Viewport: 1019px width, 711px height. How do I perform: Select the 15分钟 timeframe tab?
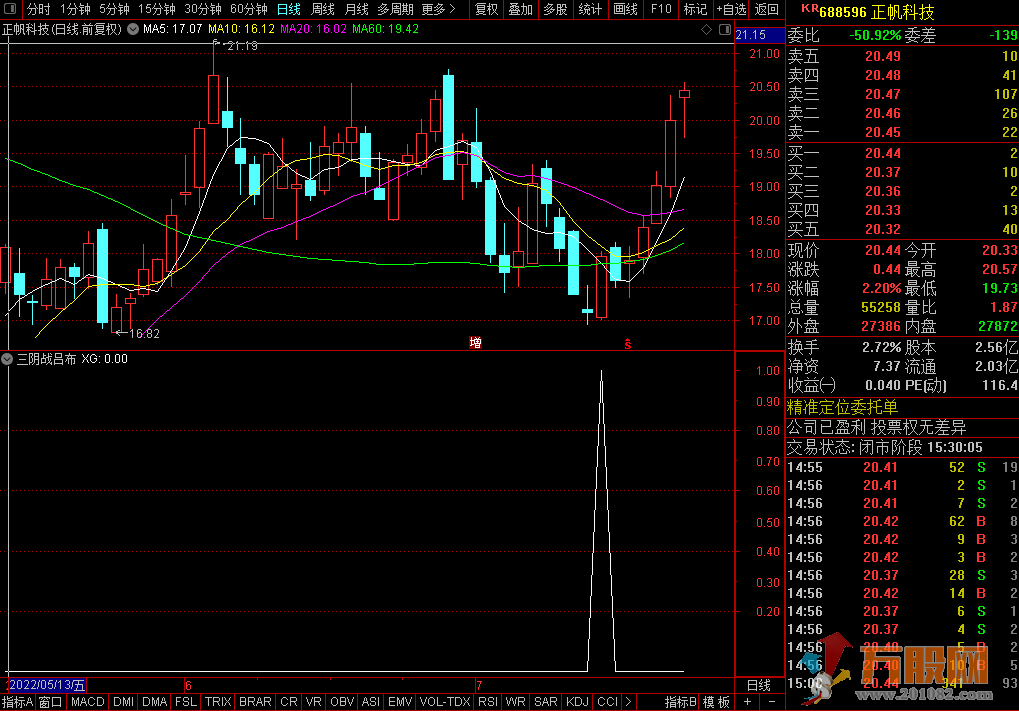156,9
